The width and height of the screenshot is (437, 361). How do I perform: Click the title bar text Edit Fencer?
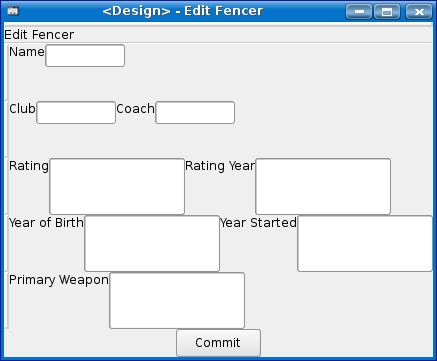223,11
